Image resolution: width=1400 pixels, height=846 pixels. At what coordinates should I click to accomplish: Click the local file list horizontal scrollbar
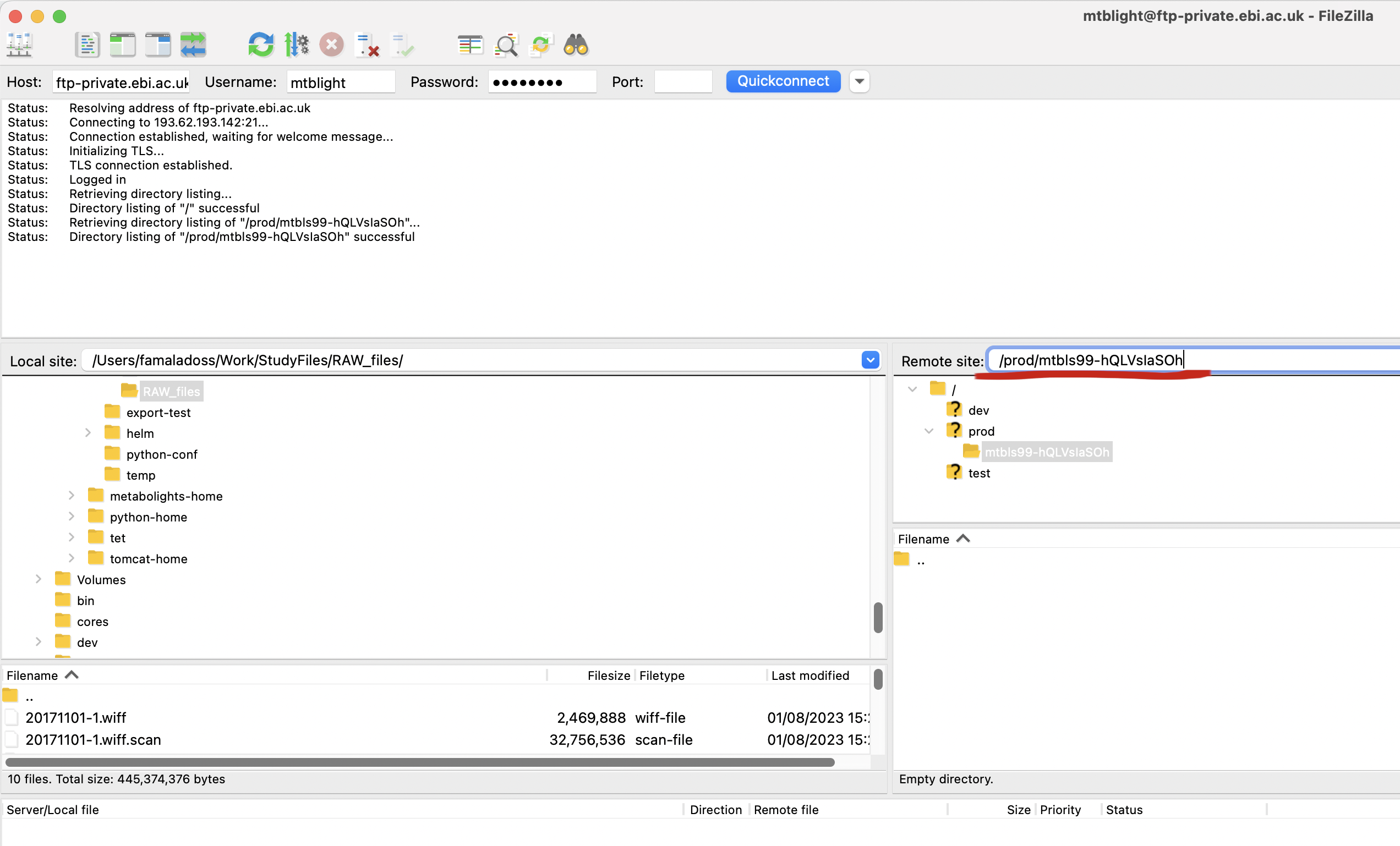[420, 762]
